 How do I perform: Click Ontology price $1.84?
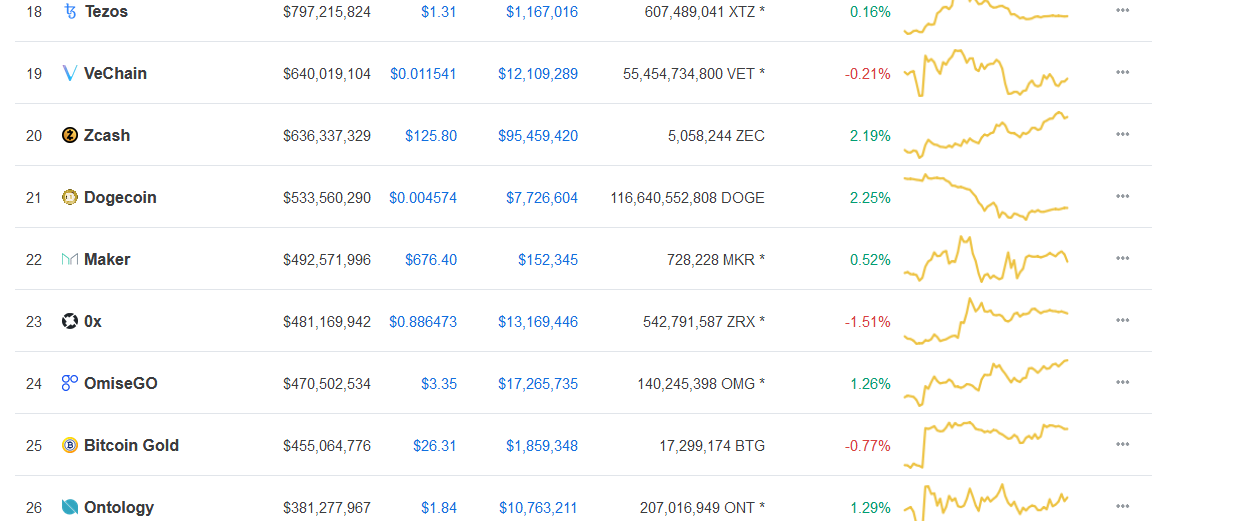coord(439,508)
